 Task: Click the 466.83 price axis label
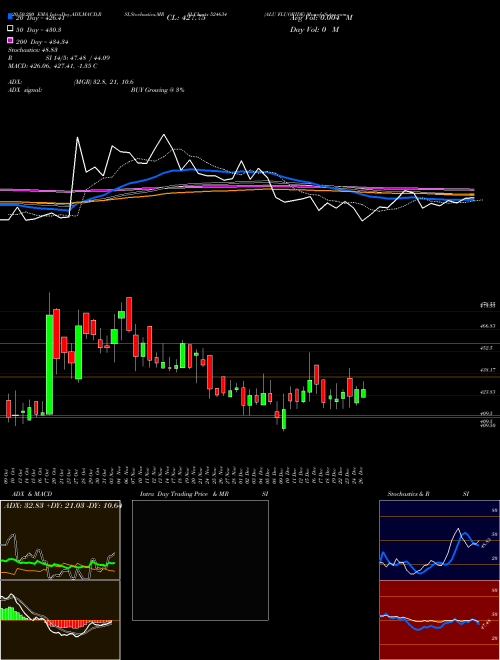[x=488, y=326]
